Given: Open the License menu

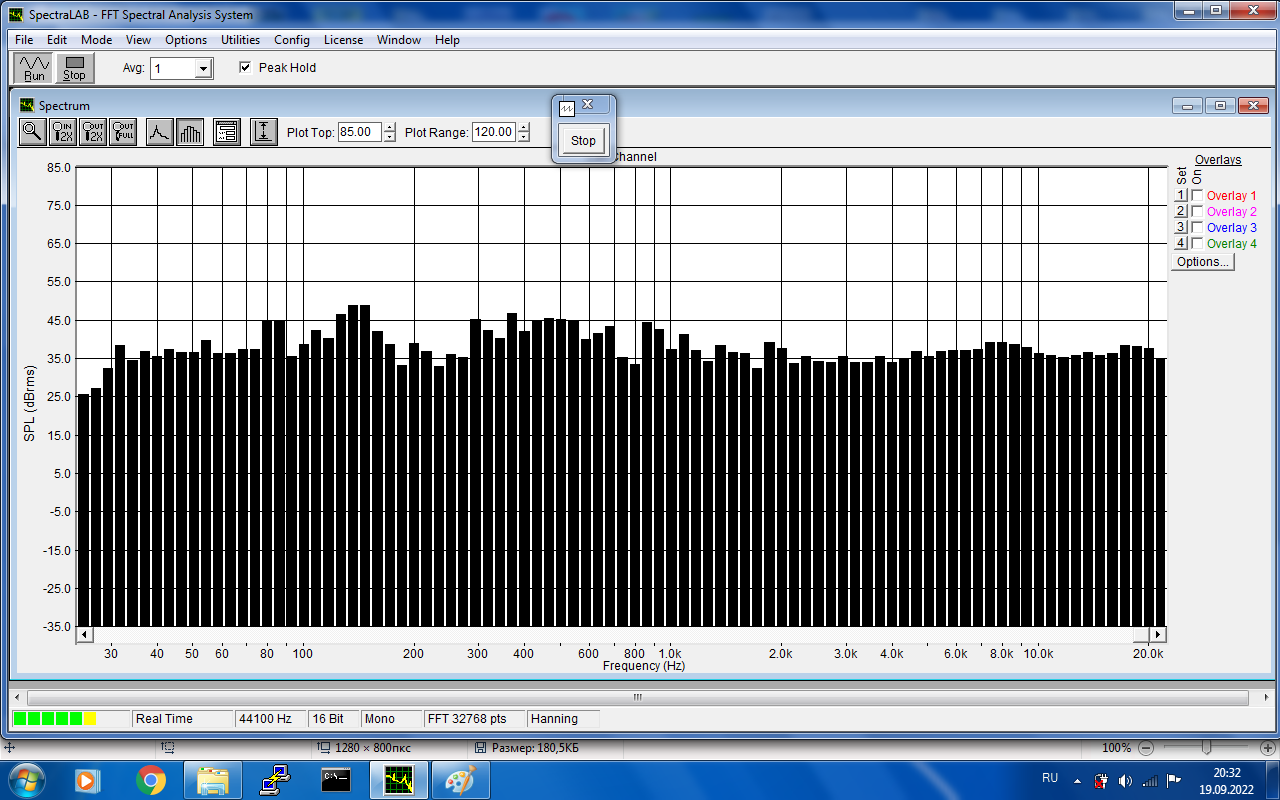Looking at the screenshot, I should (343, 40).
